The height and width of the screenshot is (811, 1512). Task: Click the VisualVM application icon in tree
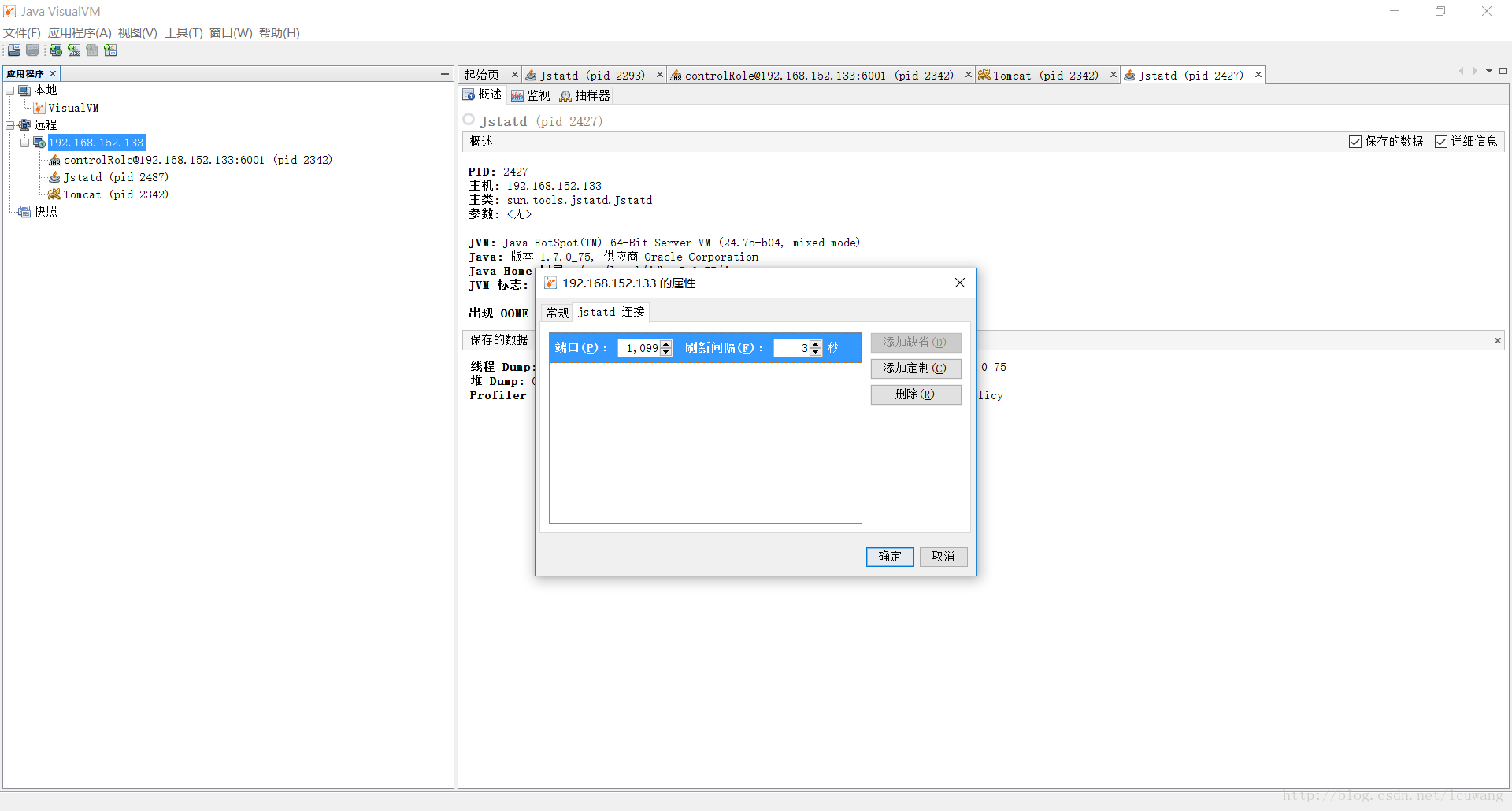coord(39,108)
